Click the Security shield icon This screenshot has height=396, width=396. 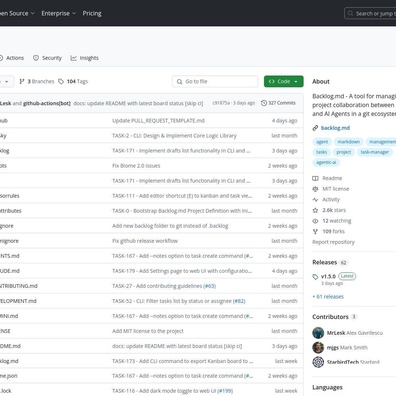pos(36,58)
